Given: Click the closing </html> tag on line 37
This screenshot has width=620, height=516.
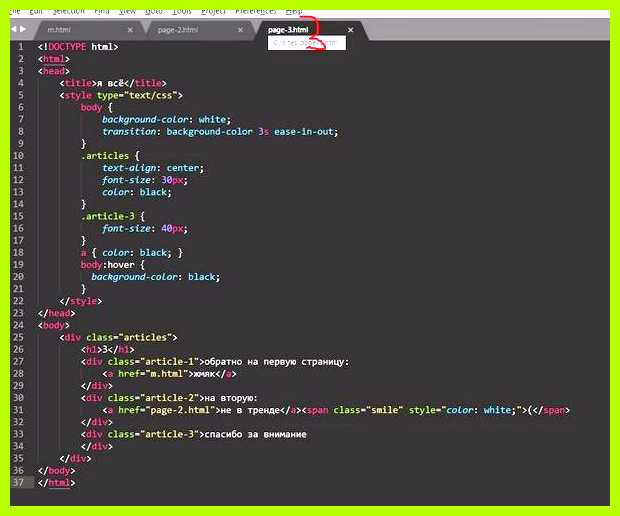Looking at the screenshot, I should click(x=57, y=483).
